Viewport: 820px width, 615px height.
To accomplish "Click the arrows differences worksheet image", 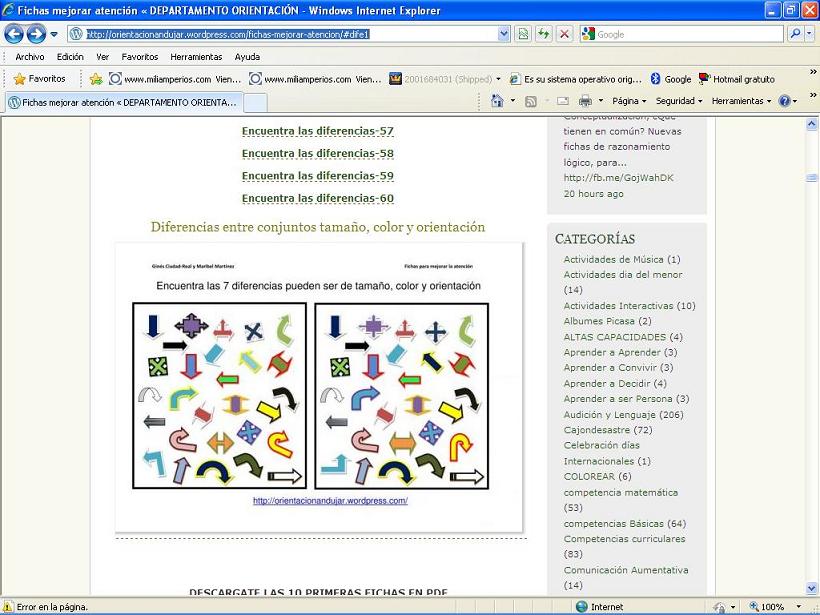I will click(x=318, y=387).
